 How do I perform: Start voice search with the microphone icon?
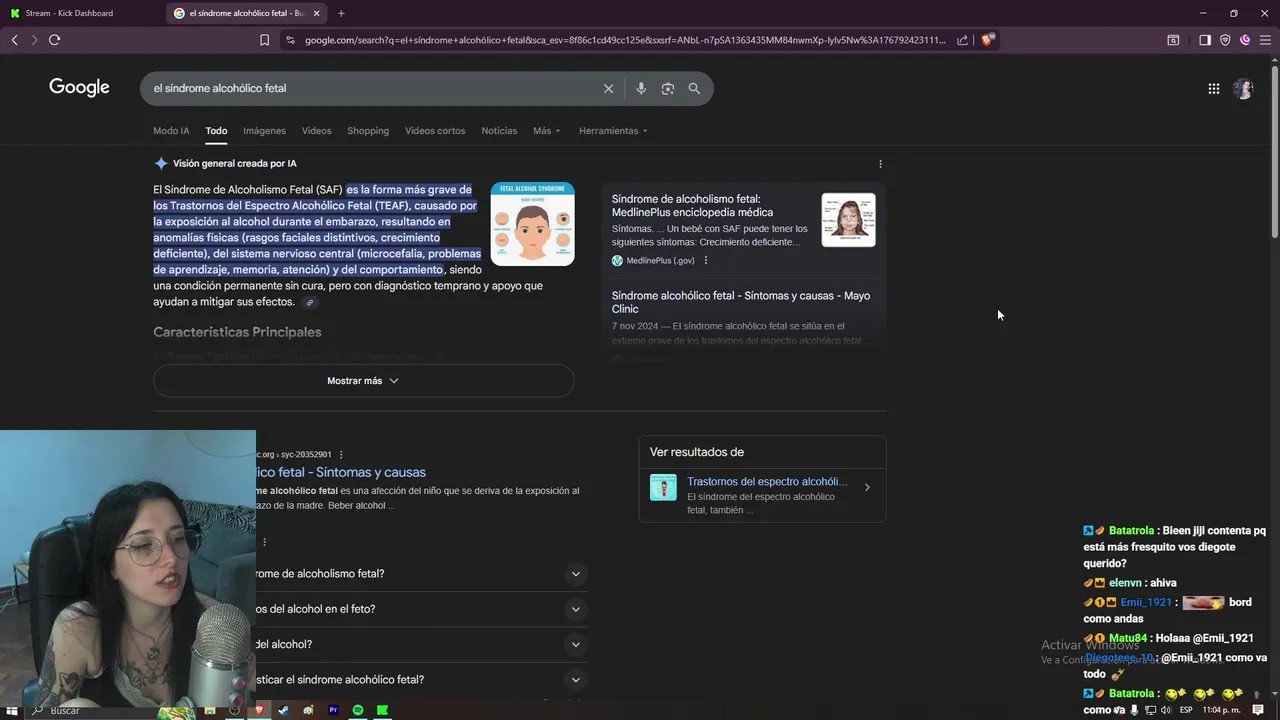(x=641, y=88)
